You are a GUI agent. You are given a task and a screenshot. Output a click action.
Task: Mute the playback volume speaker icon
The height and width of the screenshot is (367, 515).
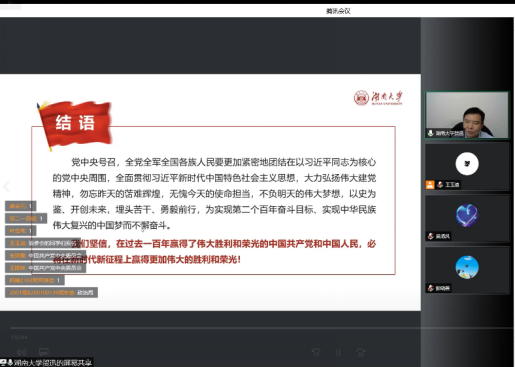(21, 352)
